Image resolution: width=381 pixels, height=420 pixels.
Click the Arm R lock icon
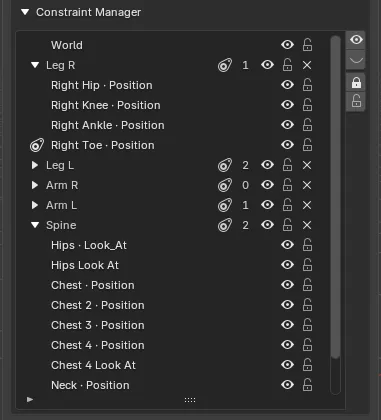[287, 185]
